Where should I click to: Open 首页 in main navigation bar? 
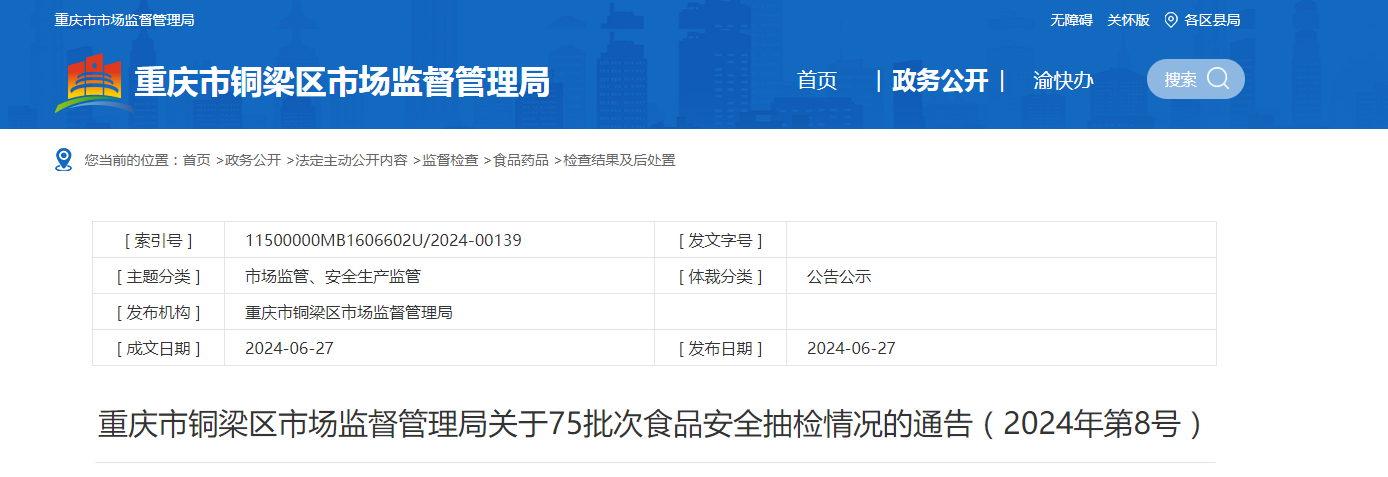tap(817, 81)
